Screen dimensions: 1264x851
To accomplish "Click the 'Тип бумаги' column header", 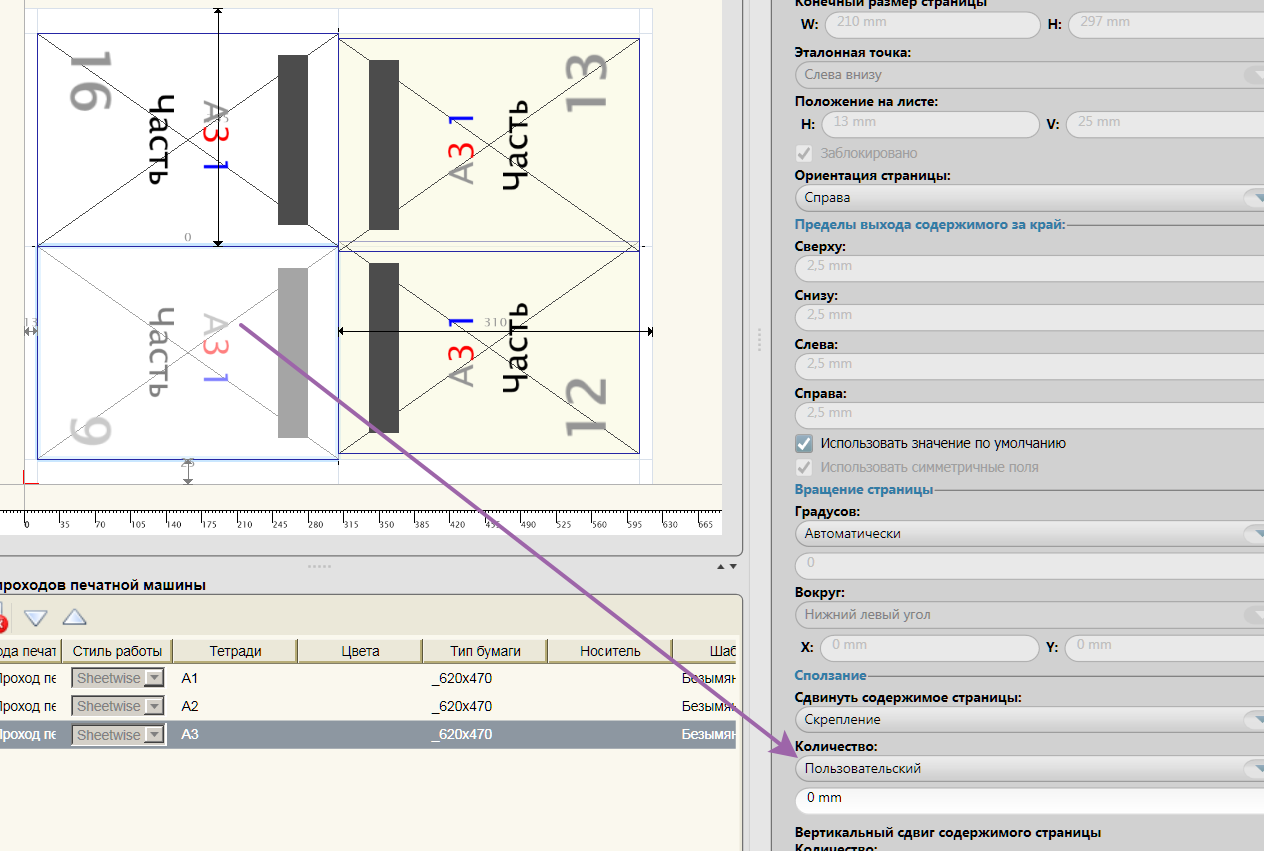I will (485, 651).
